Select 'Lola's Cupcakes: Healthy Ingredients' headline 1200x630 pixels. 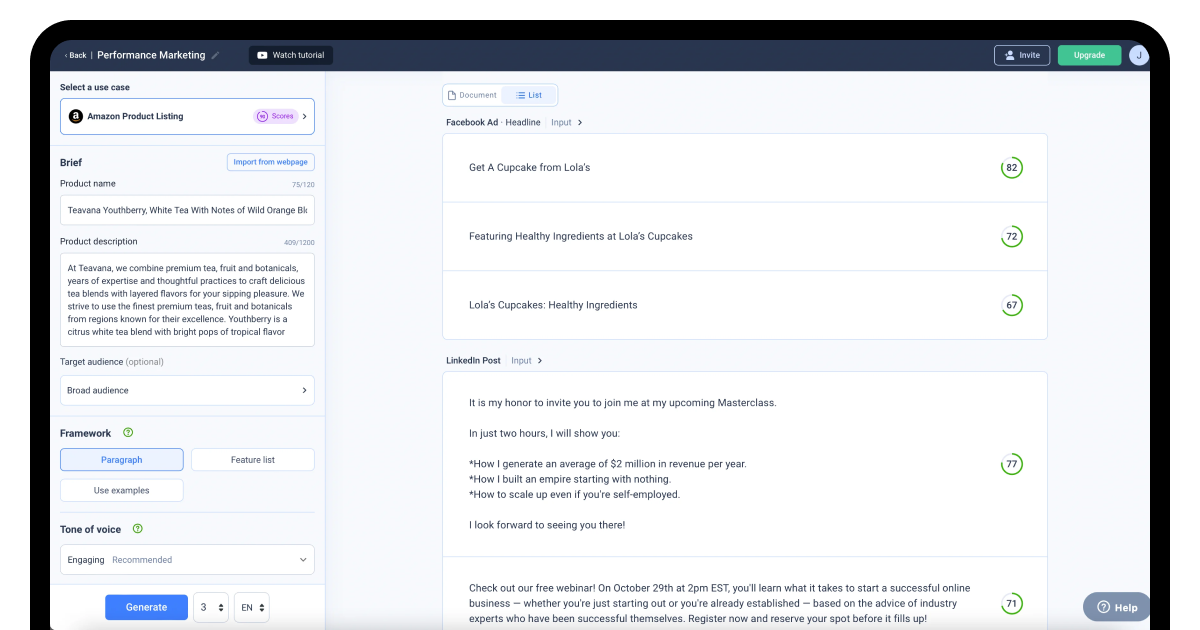tap(745, 305)
